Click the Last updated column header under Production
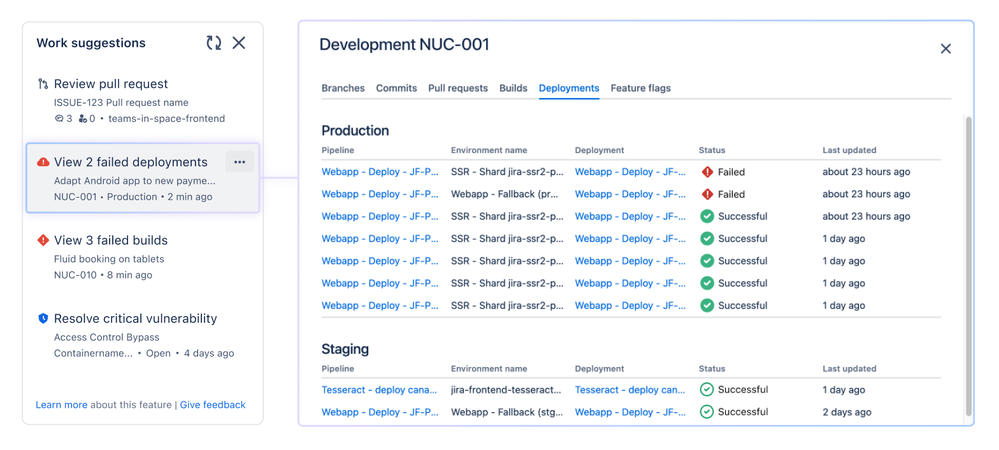The width and height of the screenshot is (999, 450). click(849, 150)
